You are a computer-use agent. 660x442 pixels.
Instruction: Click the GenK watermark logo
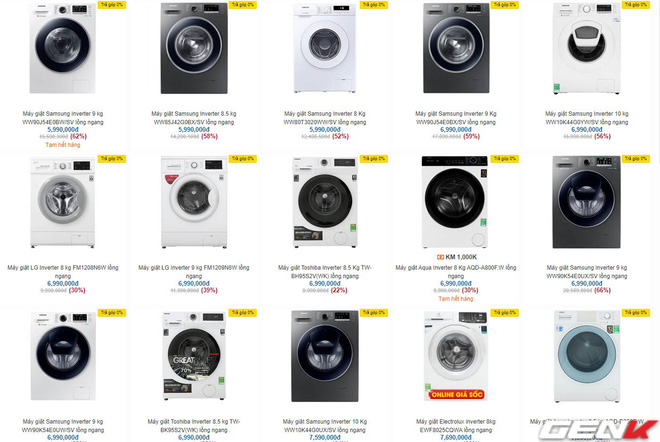click(x=598, y=430)
